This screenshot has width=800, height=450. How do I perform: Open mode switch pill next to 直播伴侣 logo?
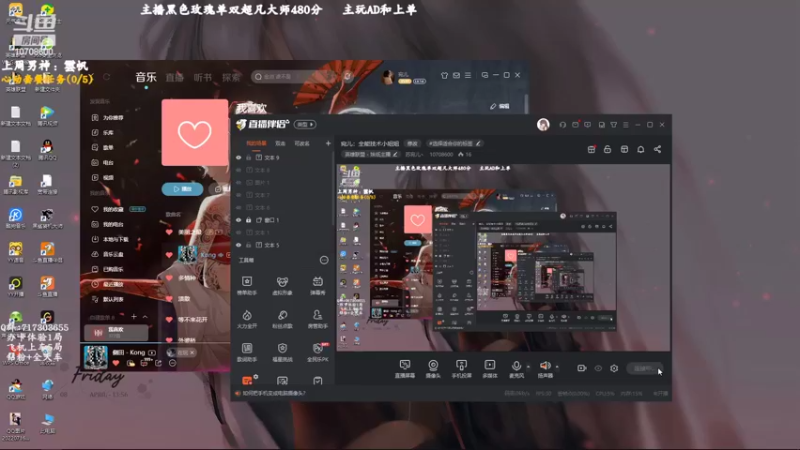click(x=305, y=124)
